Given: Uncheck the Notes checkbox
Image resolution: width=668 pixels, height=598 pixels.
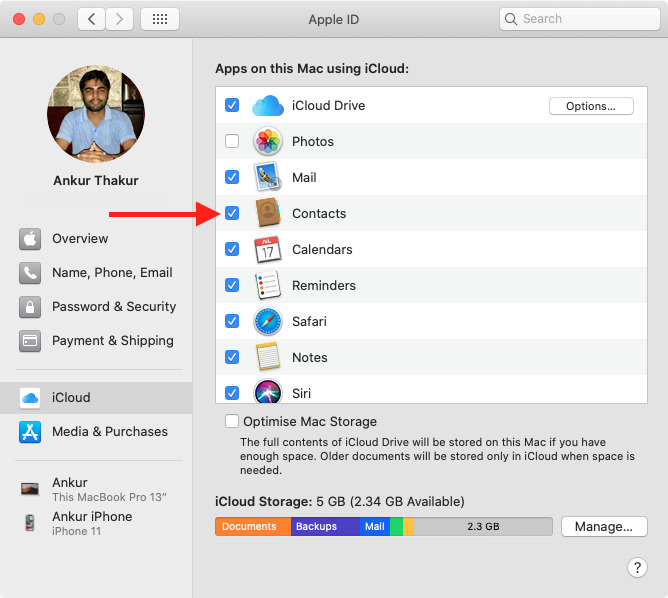Looking at the screenshot, I should pyautogui.click(x=232, y=357).
